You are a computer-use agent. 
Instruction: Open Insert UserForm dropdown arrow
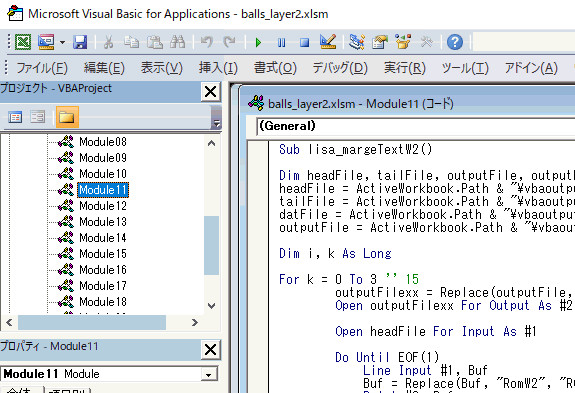pos(63,43)
